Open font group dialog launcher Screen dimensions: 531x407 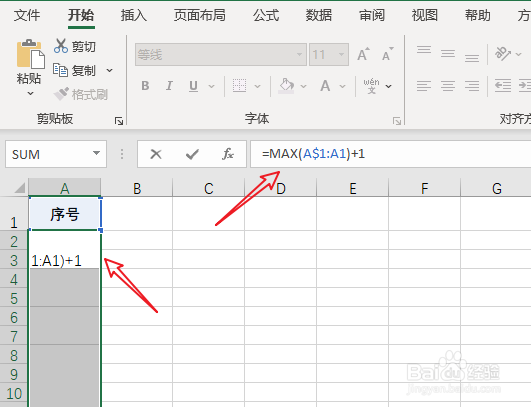[397, 121]
